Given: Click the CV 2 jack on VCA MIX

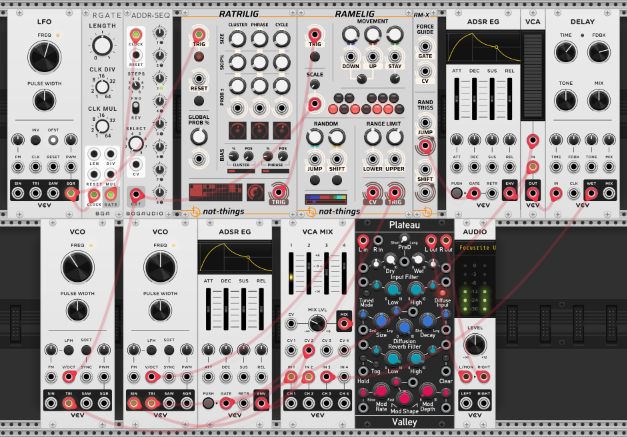Looking at the screenshot, I should pyautogui.click(x=309, y=351).
